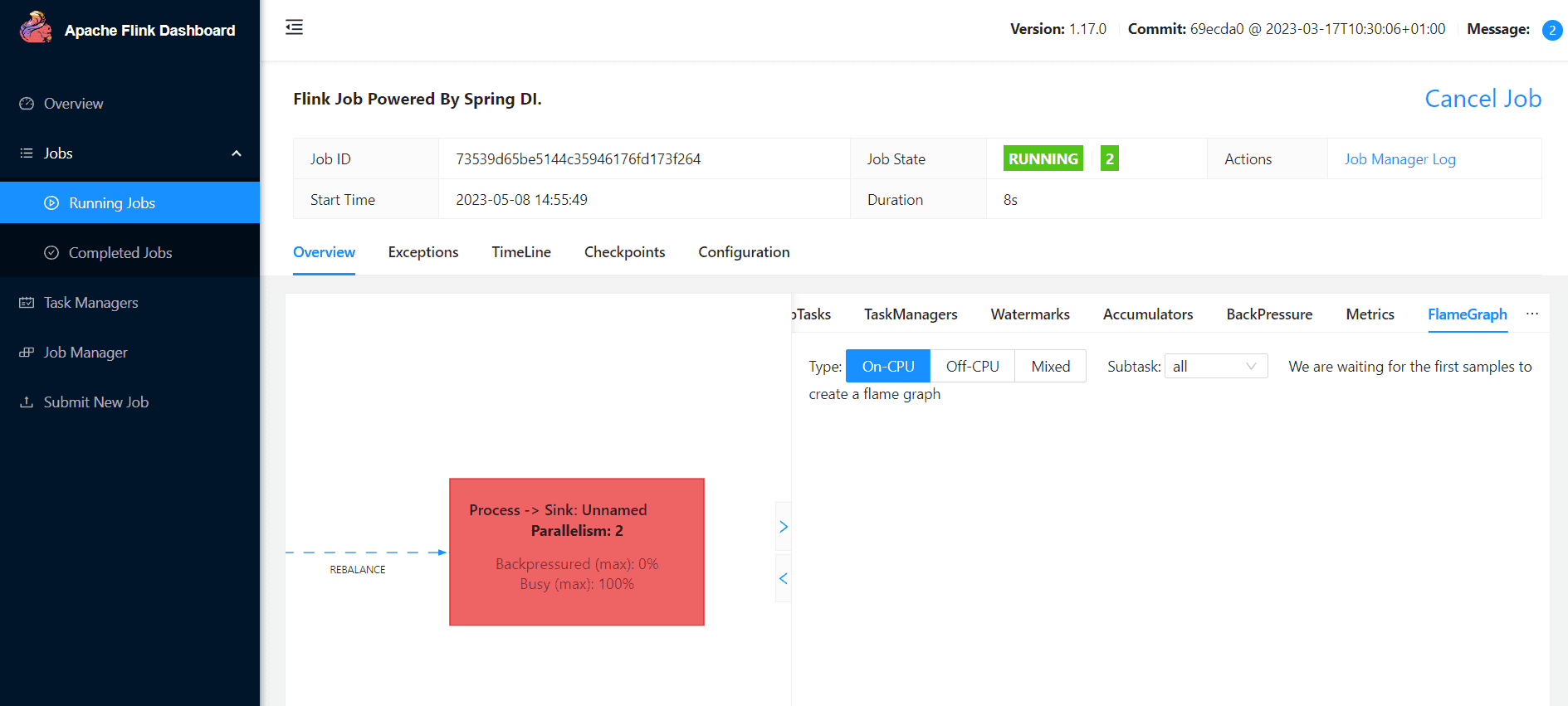Open the Job Manager Log link

pyautogui.click(x=1400, y=159)
